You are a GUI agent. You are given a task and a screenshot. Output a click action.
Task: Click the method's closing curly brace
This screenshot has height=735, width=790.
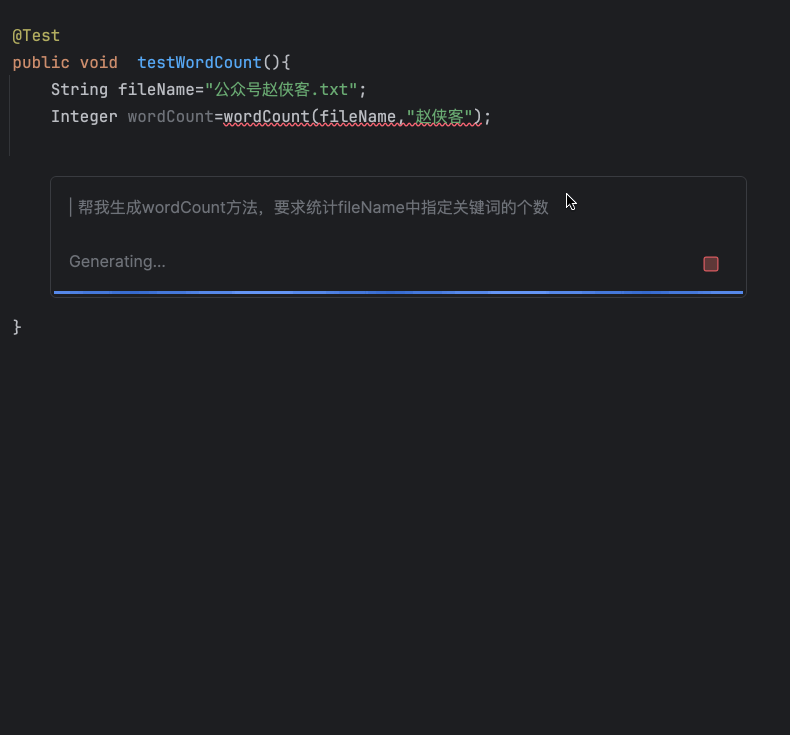pyautogui.click(x=17, y=327)
